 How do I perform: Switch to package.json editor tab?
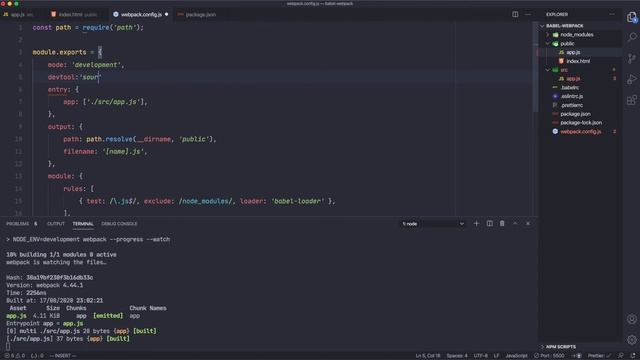point(197,15)
